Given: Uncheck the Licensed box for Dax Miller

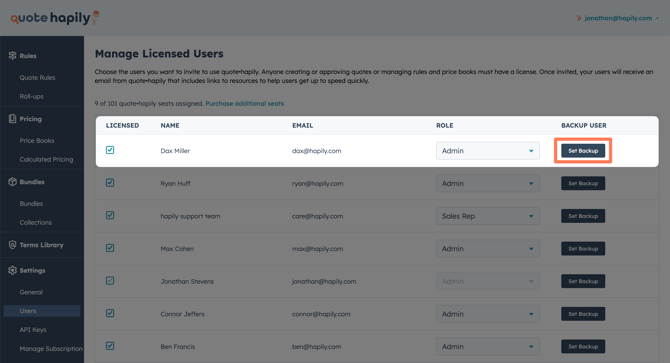Looking at the screenshot, I should 110,150.
